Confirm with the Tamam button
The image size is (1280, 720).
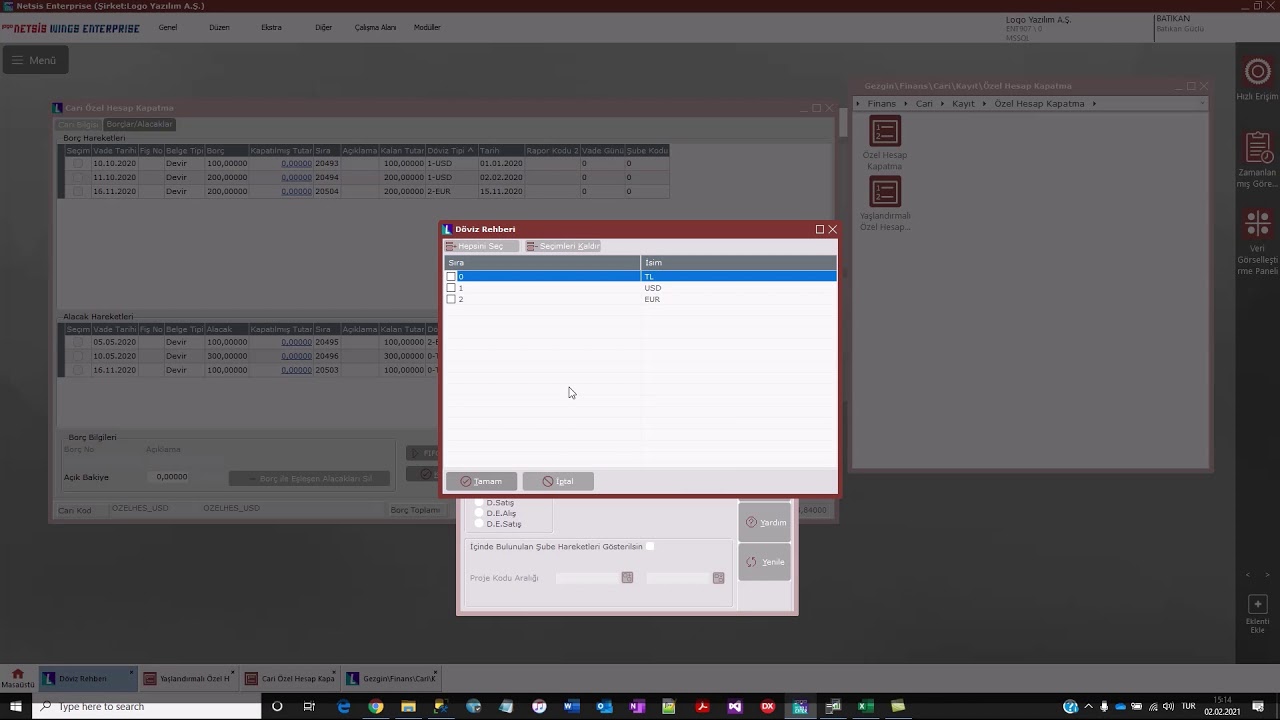point(481,481)
